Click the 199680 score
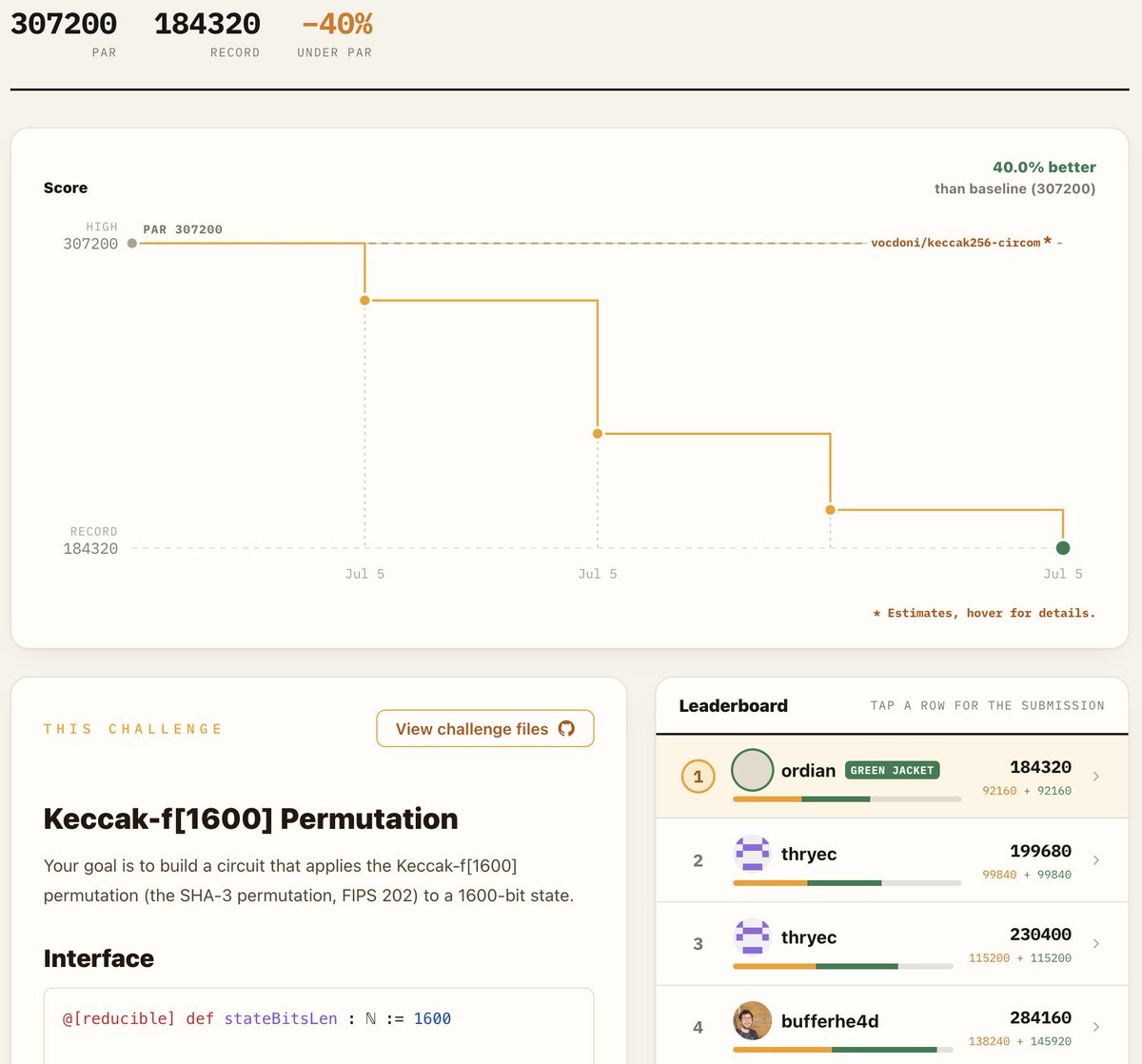This screenshot has height=1064, width=1142. pyautogui.click(x=1040, y=851)
